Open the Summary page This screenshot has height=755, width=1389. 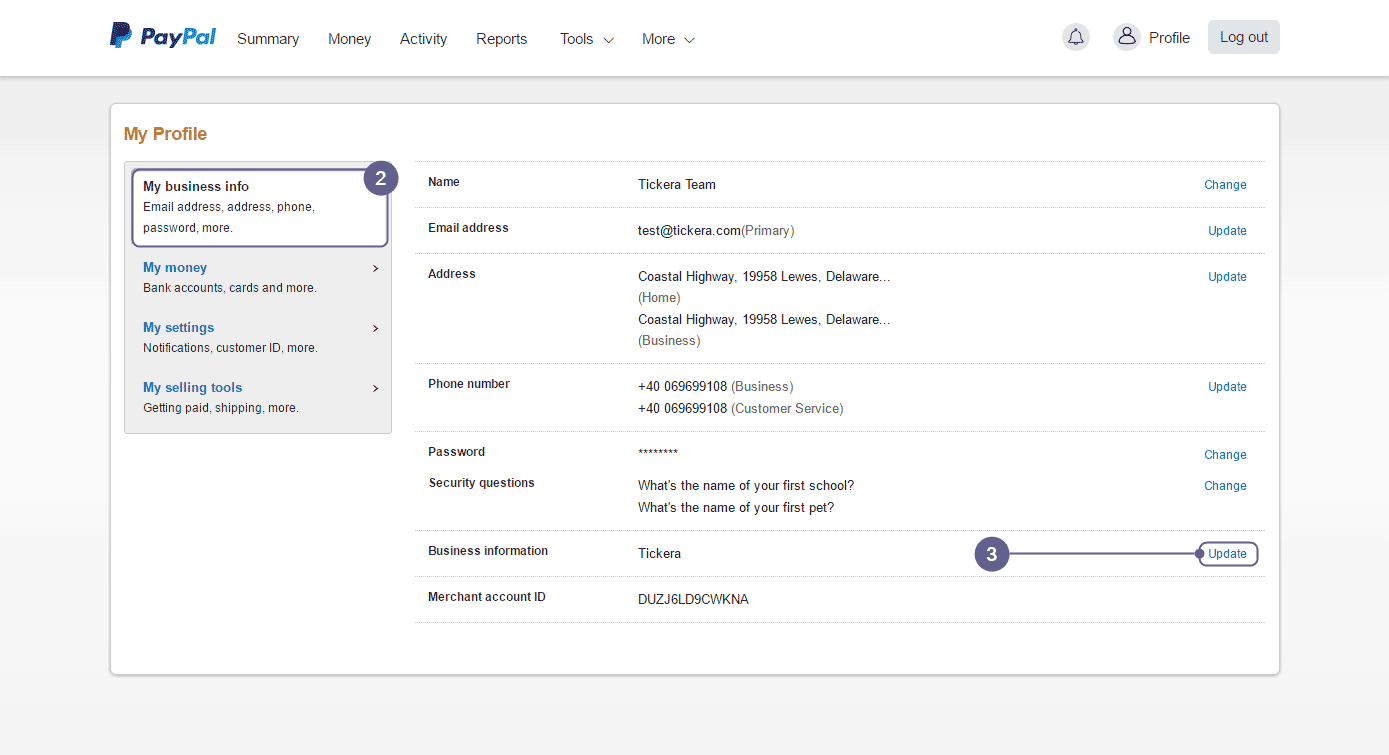268,39
